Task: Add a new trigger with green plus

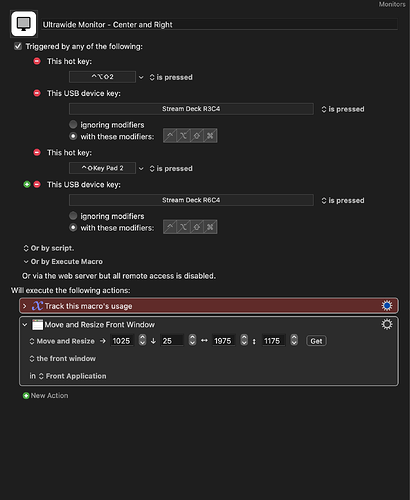Action: [27, 184]
